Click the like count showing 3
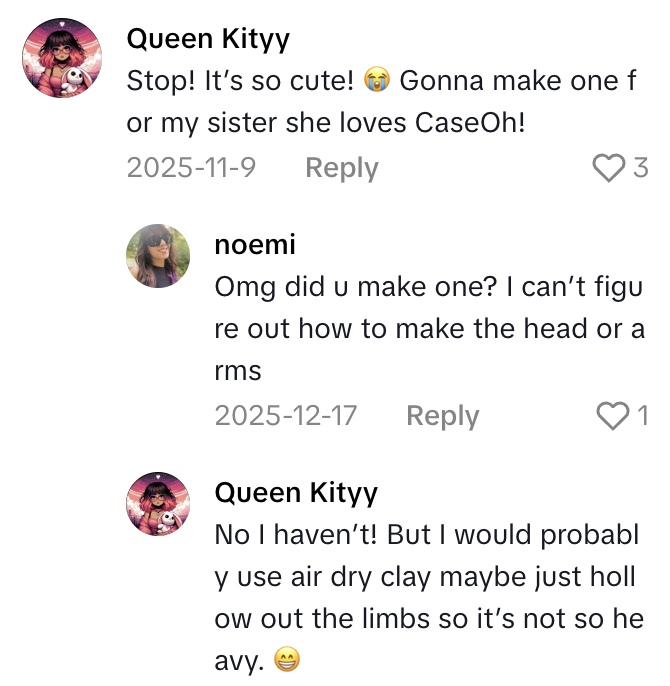Image resolution: width=670 pixels, height=686 pixels. click(x=641, y=168)
